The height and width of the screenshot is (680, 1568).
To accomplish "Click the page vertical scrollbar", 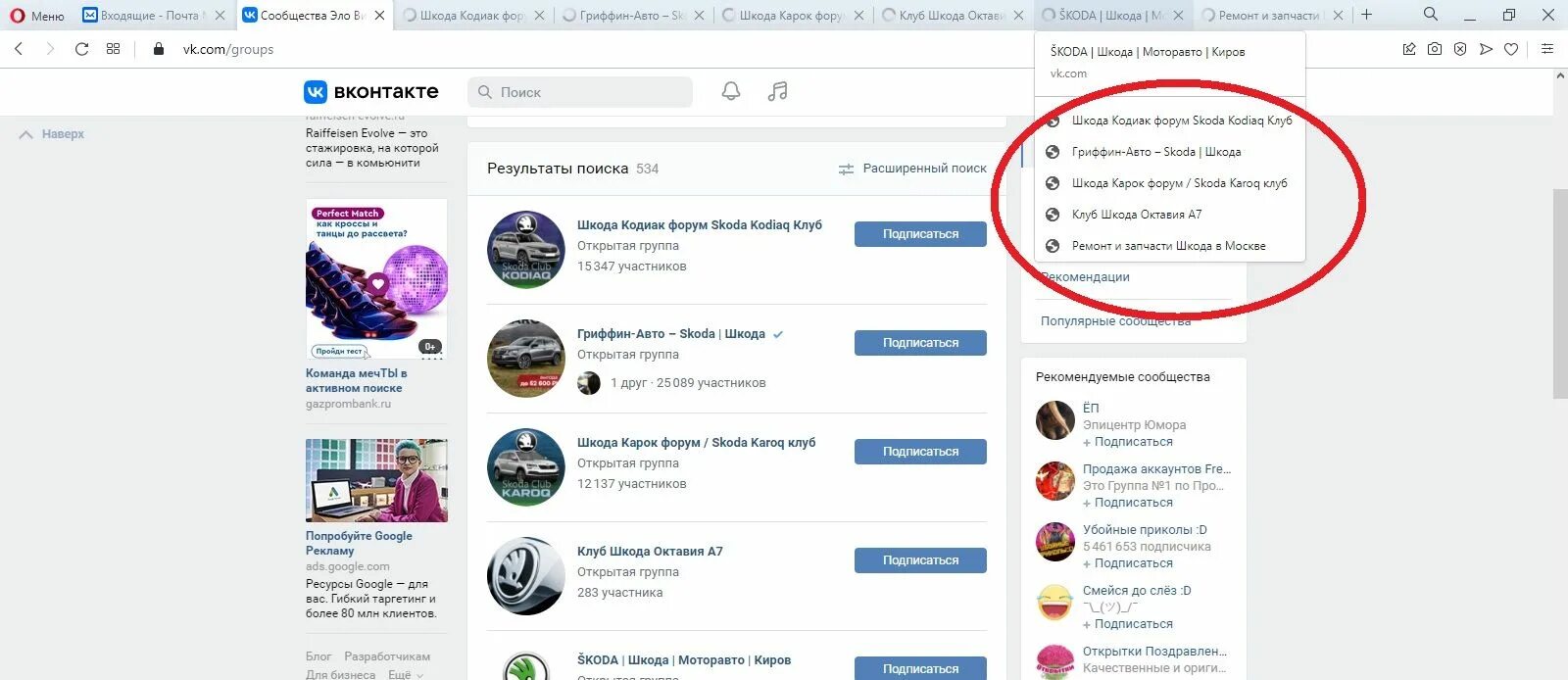I will [1560, 294].
